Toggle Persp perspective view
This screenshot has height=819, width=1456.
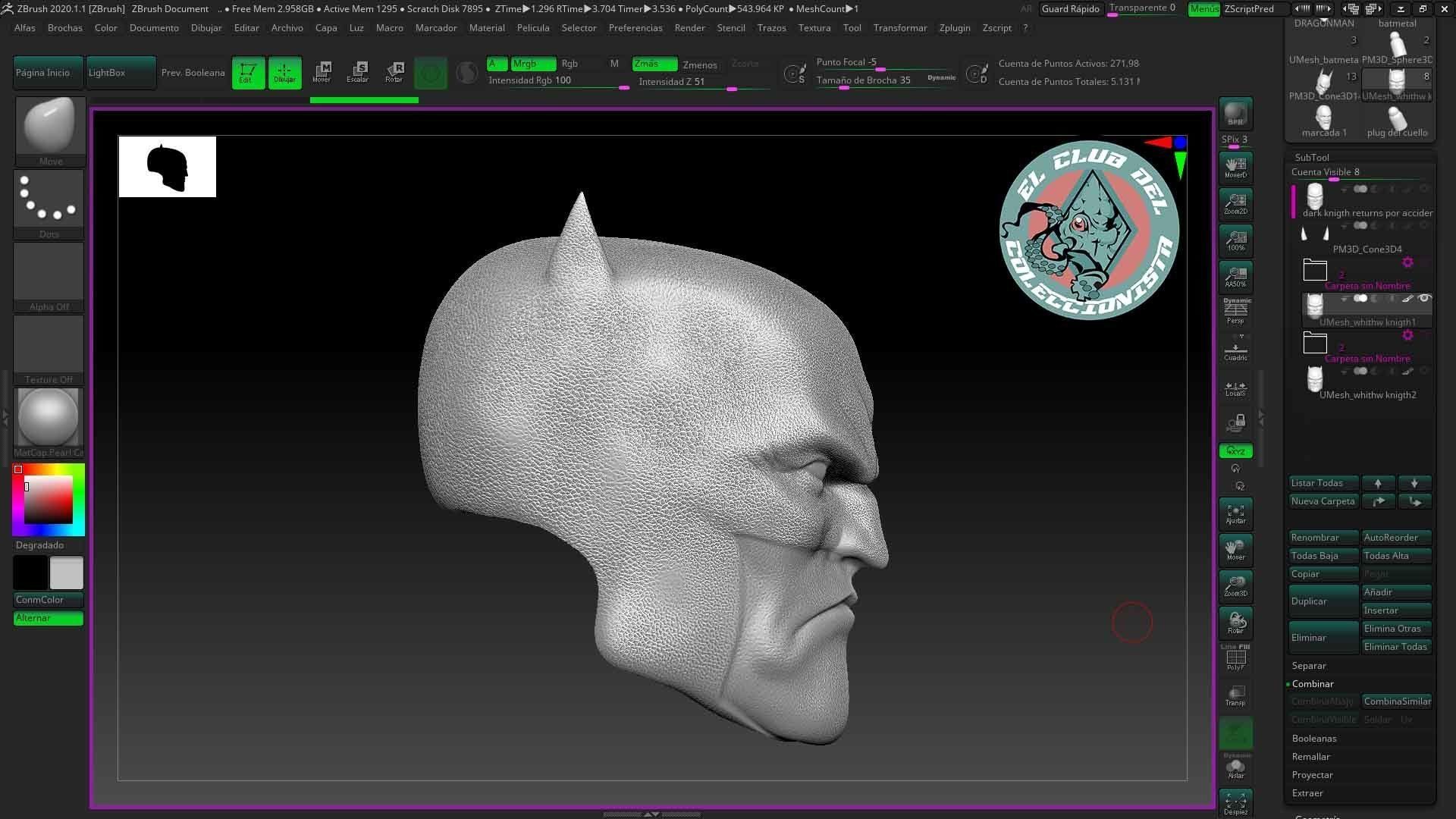click(1235, 312)
